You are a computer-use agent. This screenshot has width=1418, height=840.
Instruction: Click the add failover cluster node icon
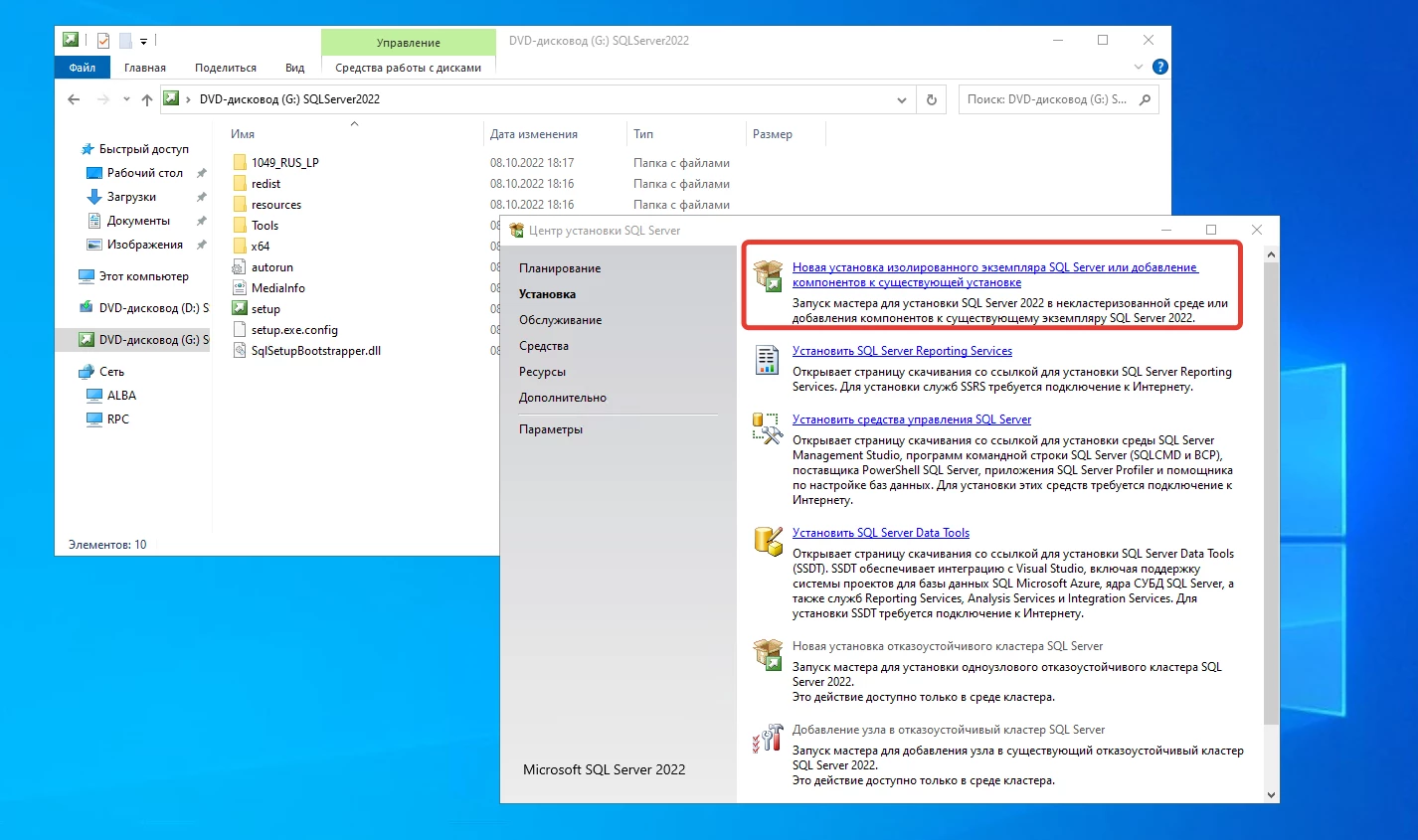(x=767, y=739)
